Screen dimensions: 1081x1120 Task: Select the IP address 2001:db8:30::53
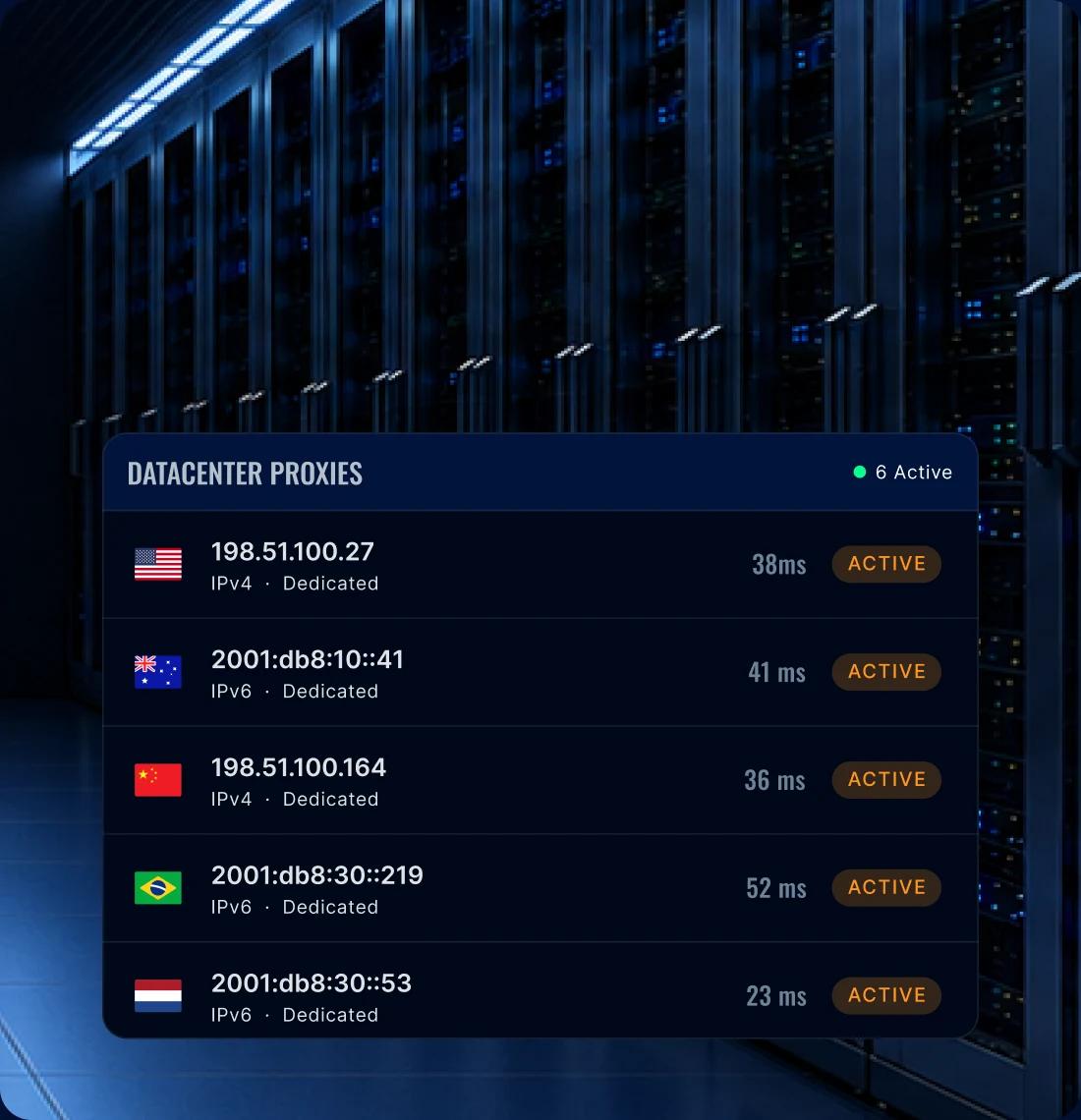(312, 982)
